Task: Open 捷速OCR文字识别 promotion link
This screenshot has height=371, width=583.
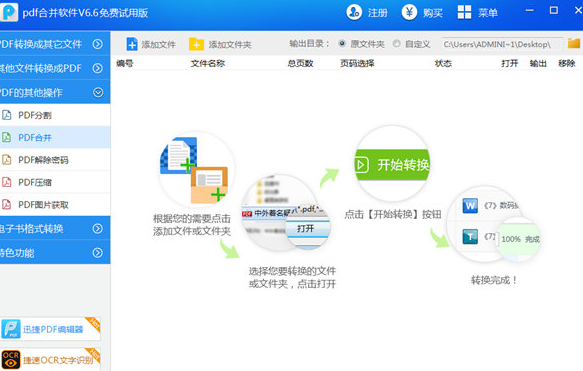Action: 50,359
